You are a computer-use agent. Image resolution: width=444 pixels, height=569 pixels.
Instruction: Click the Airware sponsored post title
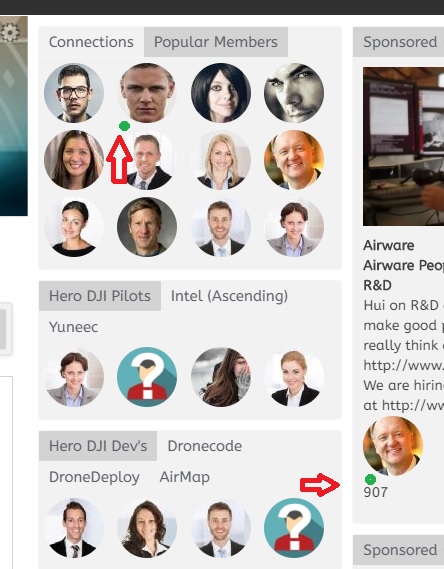388,246
